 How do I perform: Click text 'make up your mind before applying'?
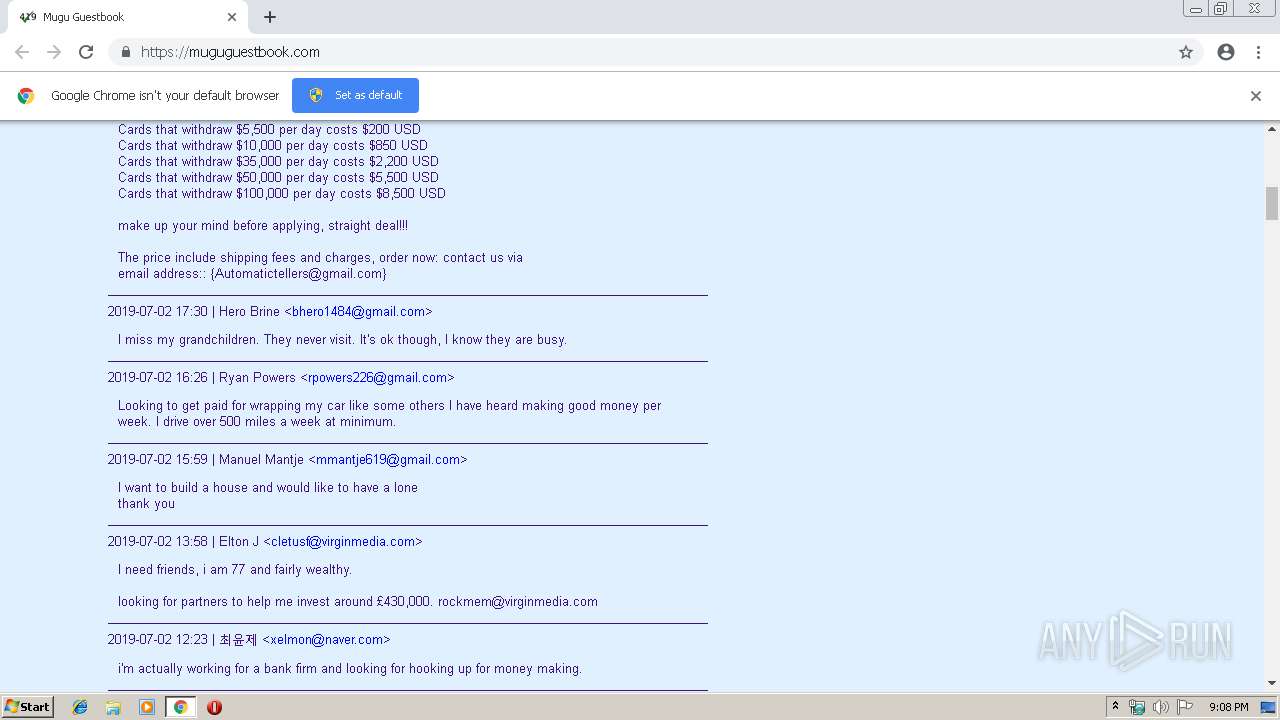220,226
